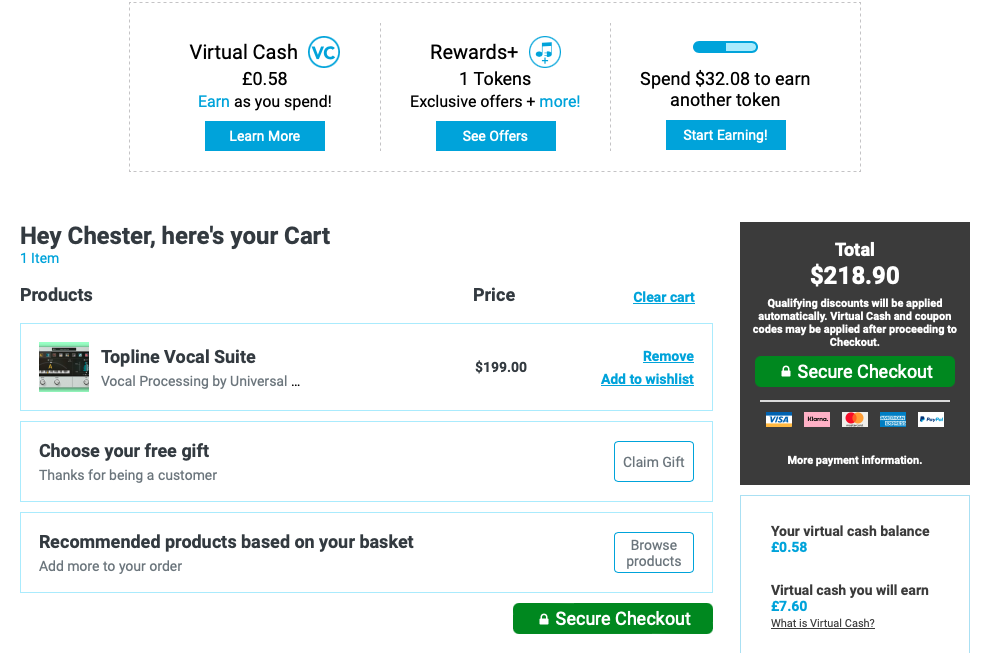Image resolution: width=999 pixels, height=653 pixels.
Task: Click the £0.58 balance in the sidebar
Action: tap(789, 547)
